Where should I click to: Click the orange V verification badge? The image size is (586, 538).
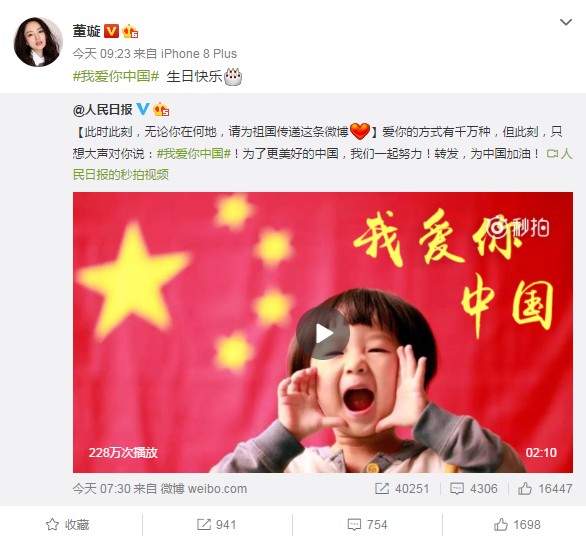[111, 31]
